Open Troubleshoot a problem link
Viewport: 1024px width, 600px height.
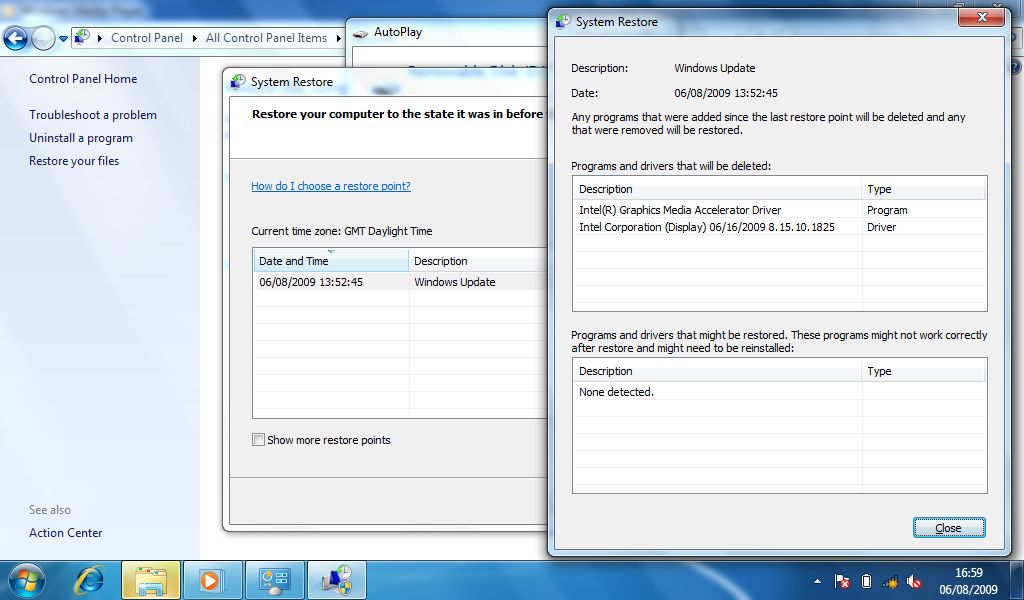click(93, 115)
